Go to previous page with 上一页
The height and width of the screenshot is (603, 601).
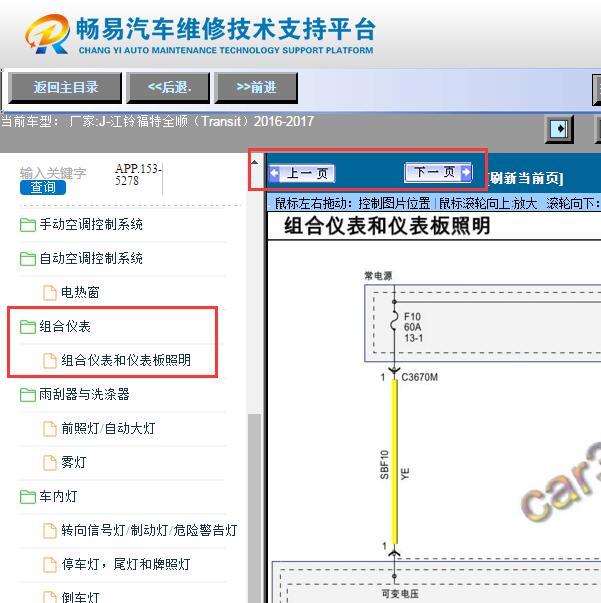(302, 173)
